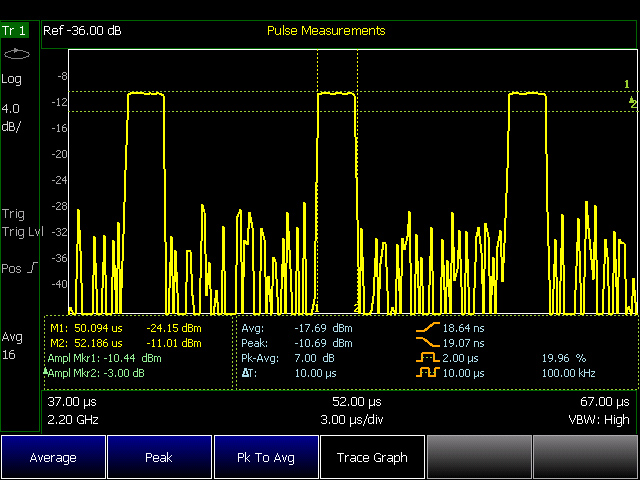Toggle the Log scale setting
Image resolution: width=640 pixels, height=480 pixels.
pos(12,79)
